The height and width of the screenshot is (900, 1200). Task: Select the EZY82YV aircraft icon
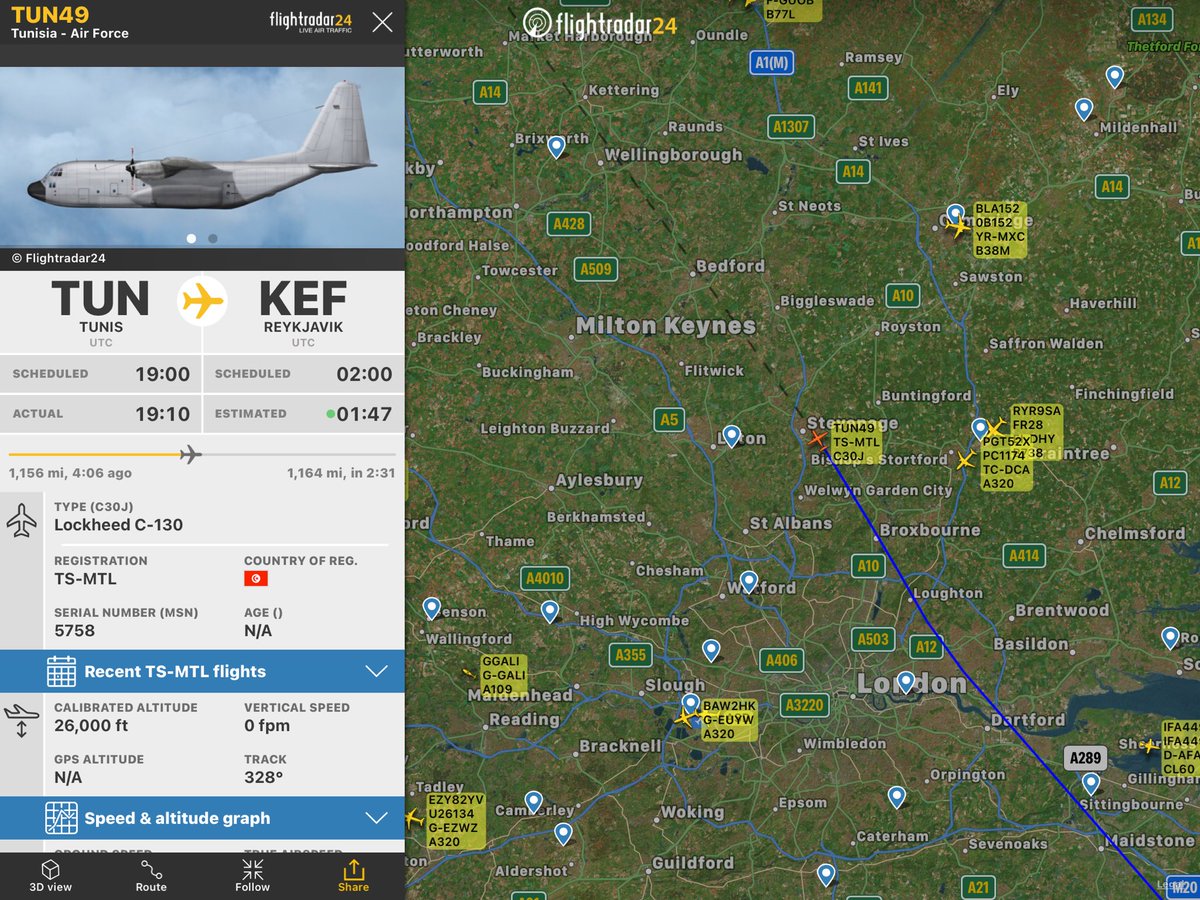[x=414, y=818]
